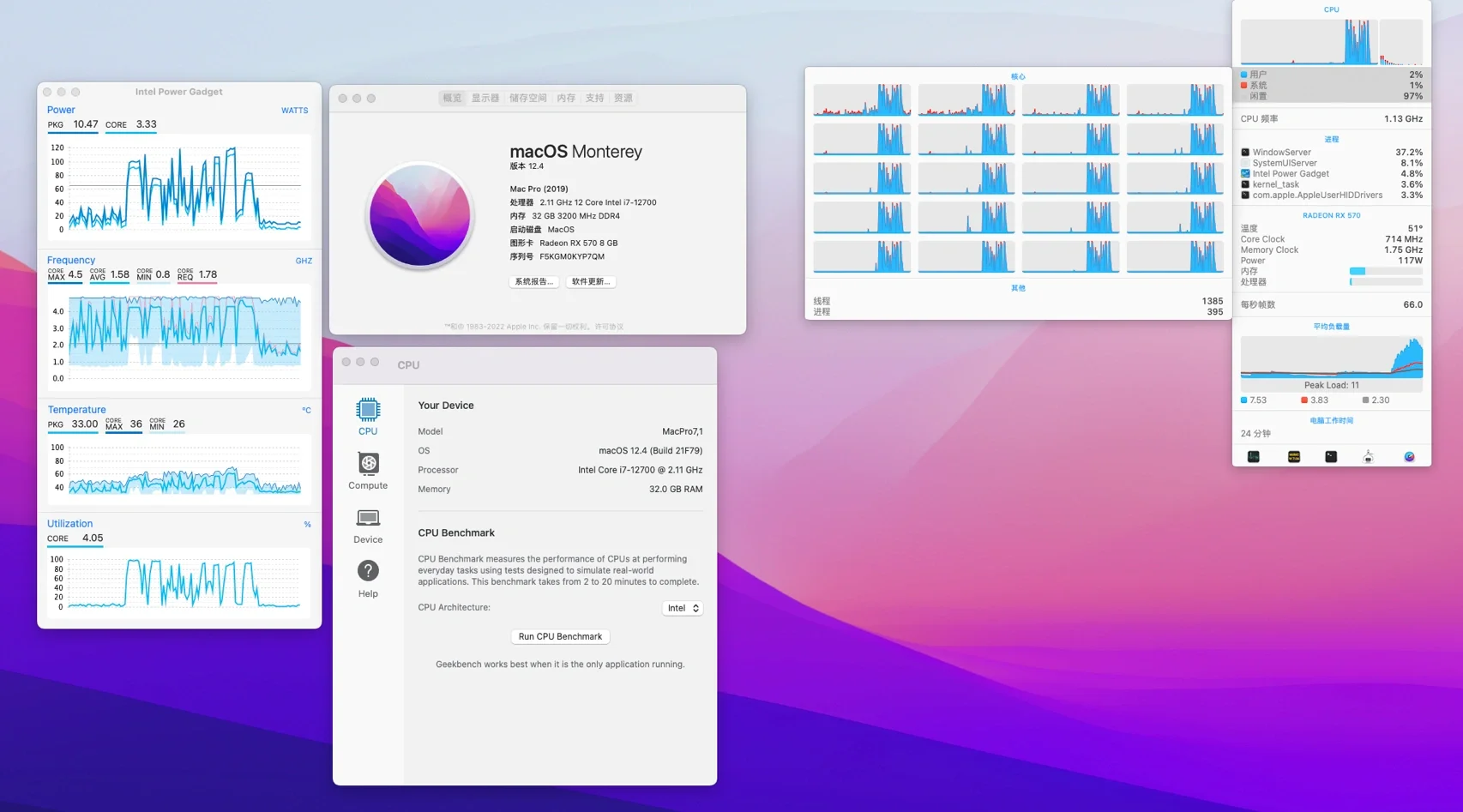Click CORE 4.05 utilization value

coord(75,538)
